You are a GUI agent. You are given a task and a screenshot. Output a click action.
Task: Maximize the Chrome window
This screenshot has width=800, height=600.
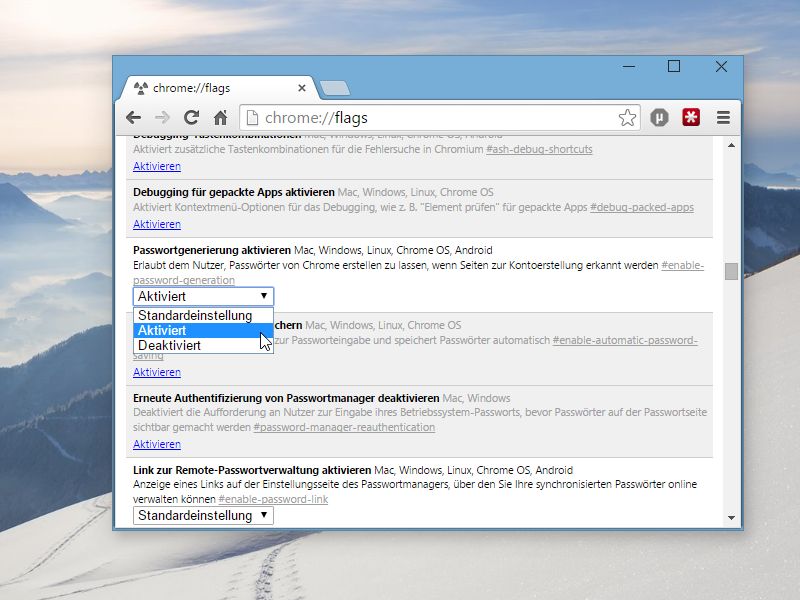click(x=674, y=66)
